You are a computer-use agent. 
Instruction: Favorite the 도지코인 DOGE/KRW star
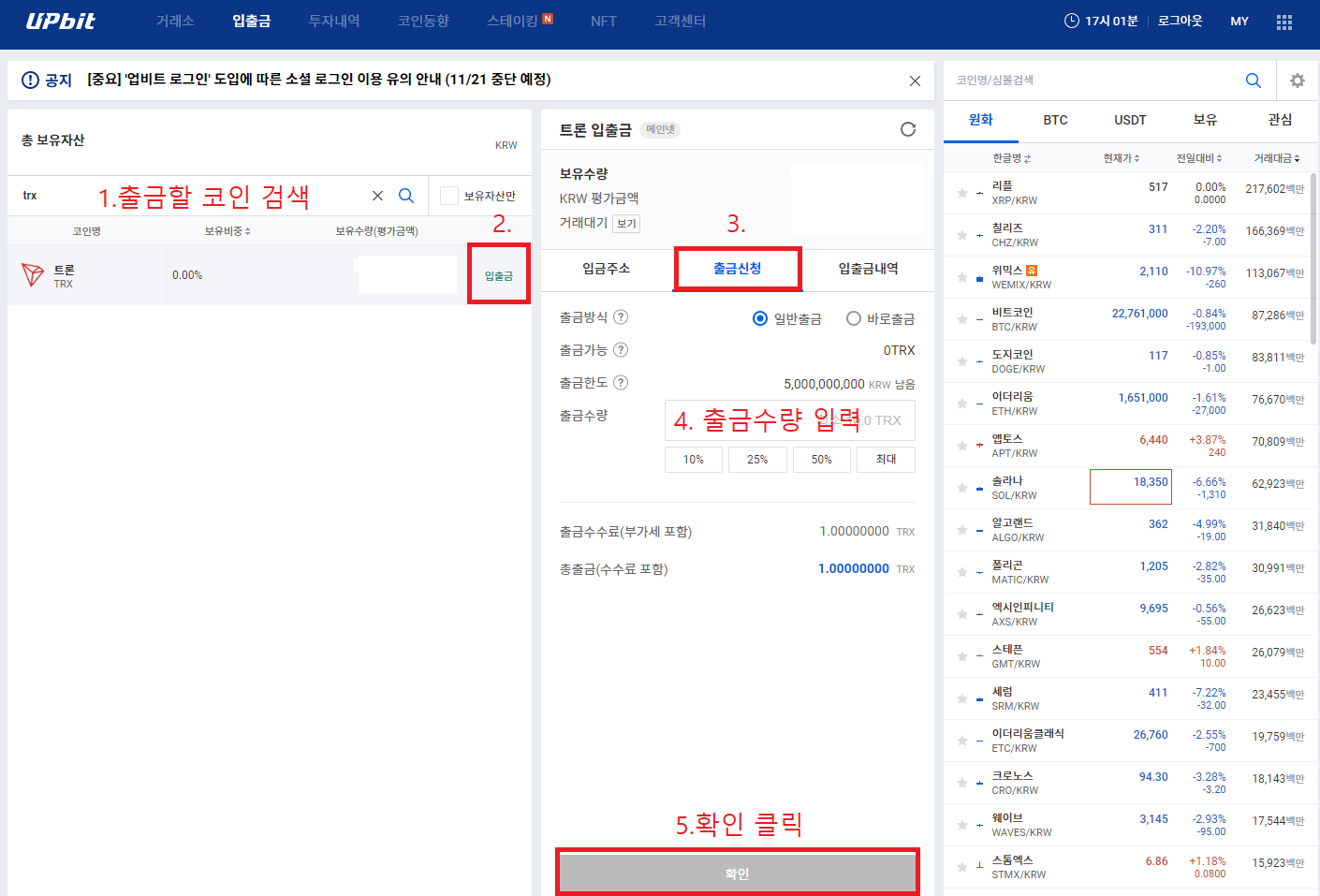pos(962,361)
